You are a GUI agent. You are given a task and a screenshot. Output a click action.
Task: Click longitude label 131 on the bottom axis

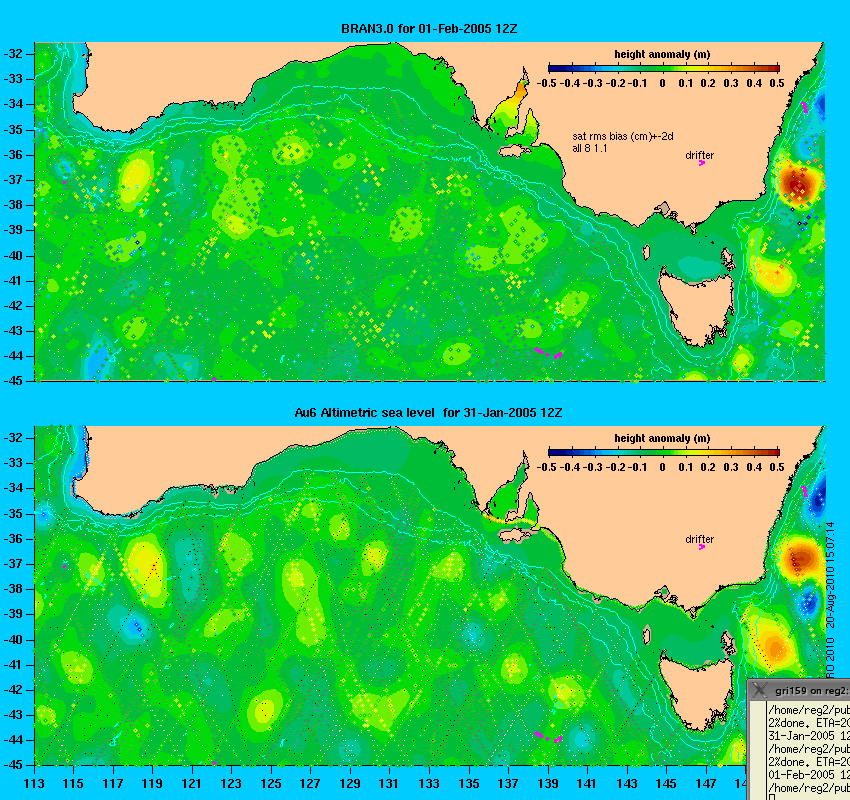pyautogui.click(x=389, y=783)
